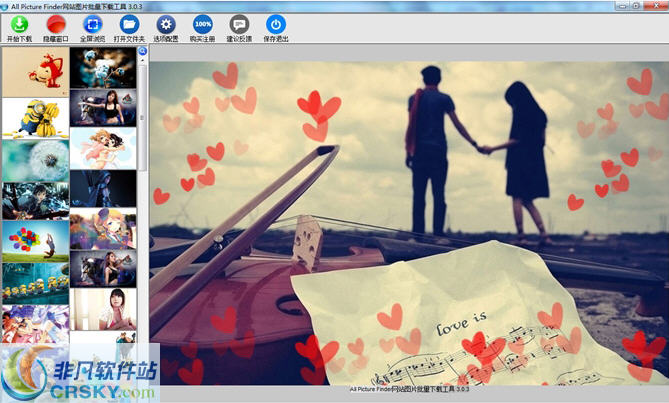Click the green Start Download (开始下载) icon

(19, 25)
